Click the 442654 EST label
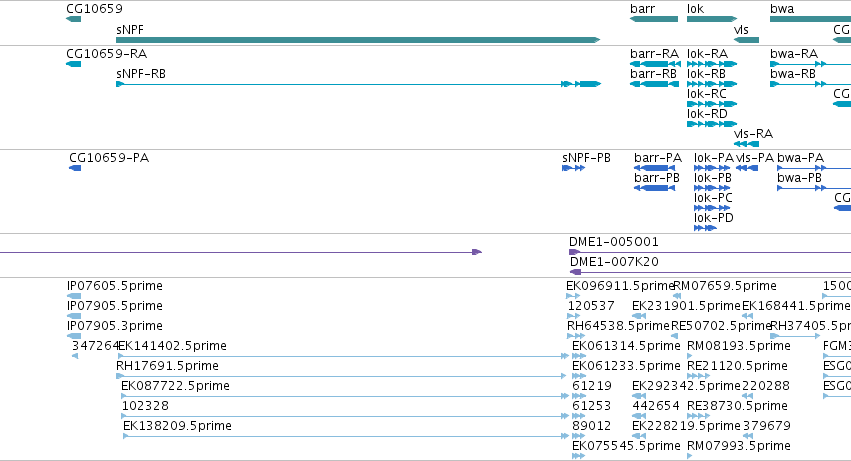The width and height of the screenshot is (851, 461). pos(656,407)
